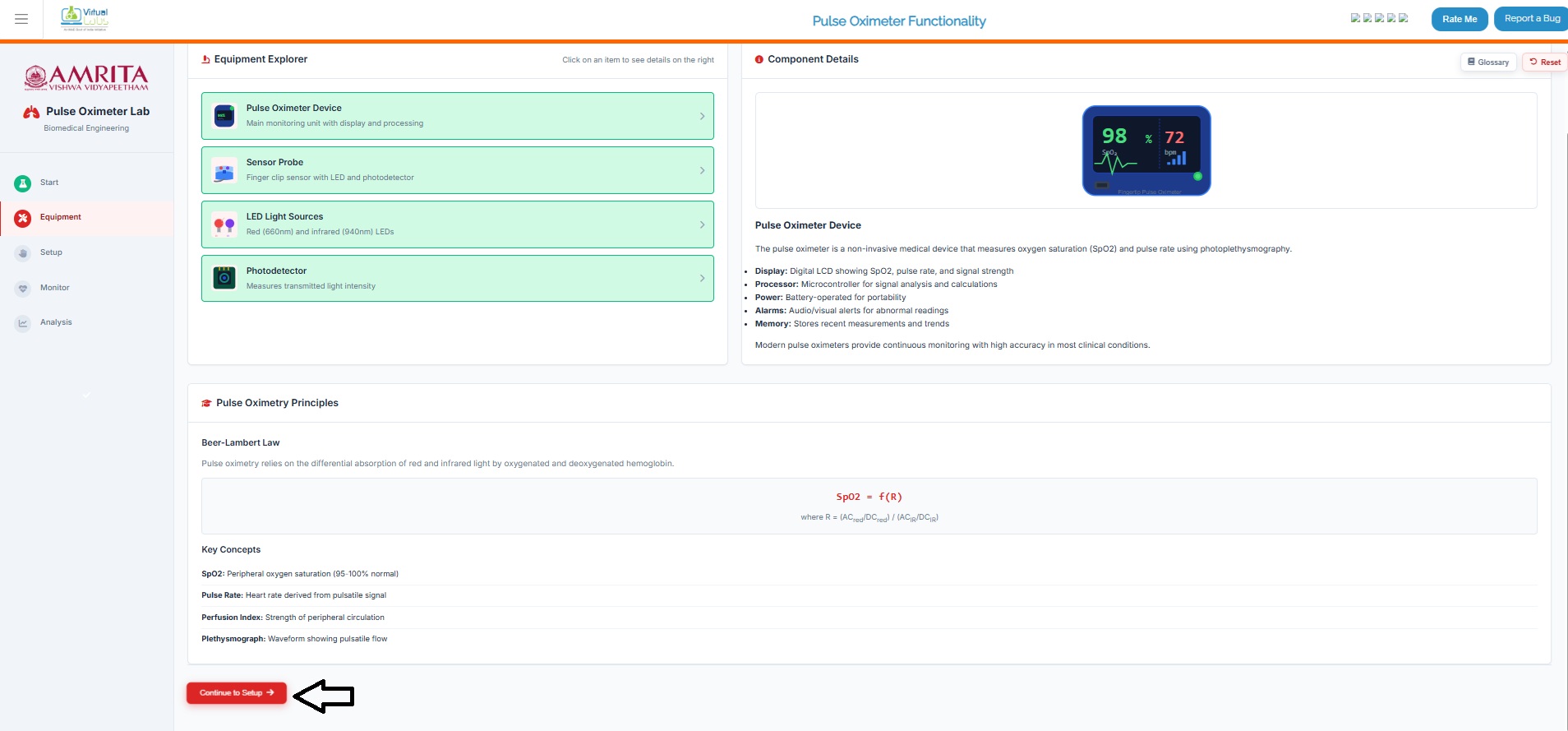The image size is (1568, 731).
Task: Expand Pulse Oximeter Device chevron
Action: coord(702,116)
